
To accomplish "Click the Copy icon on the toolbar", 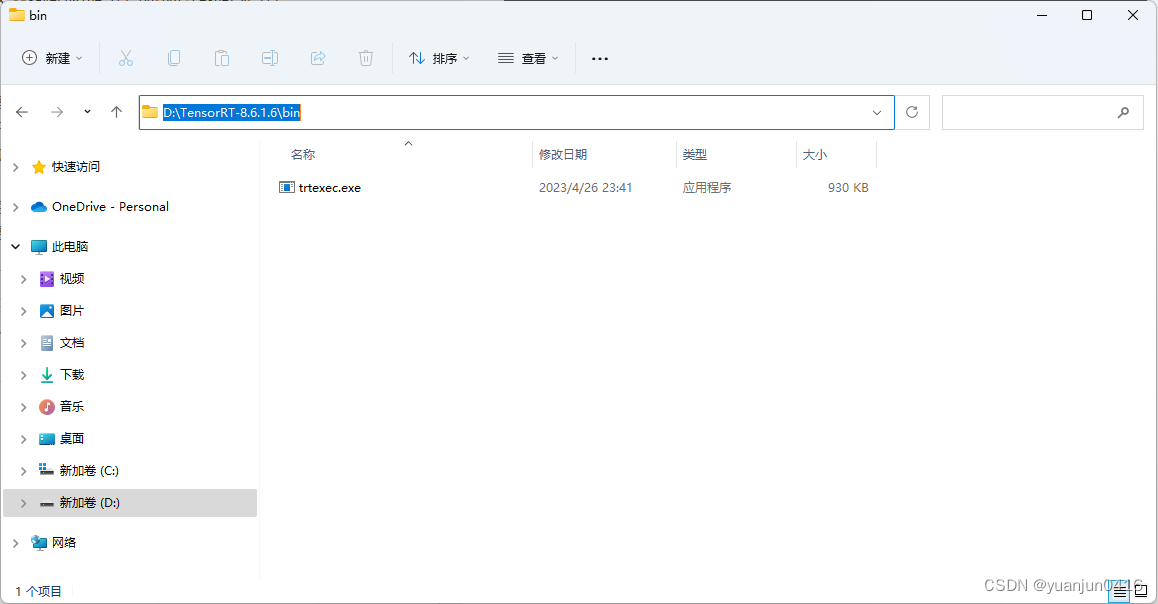I will tap(173, 58).
